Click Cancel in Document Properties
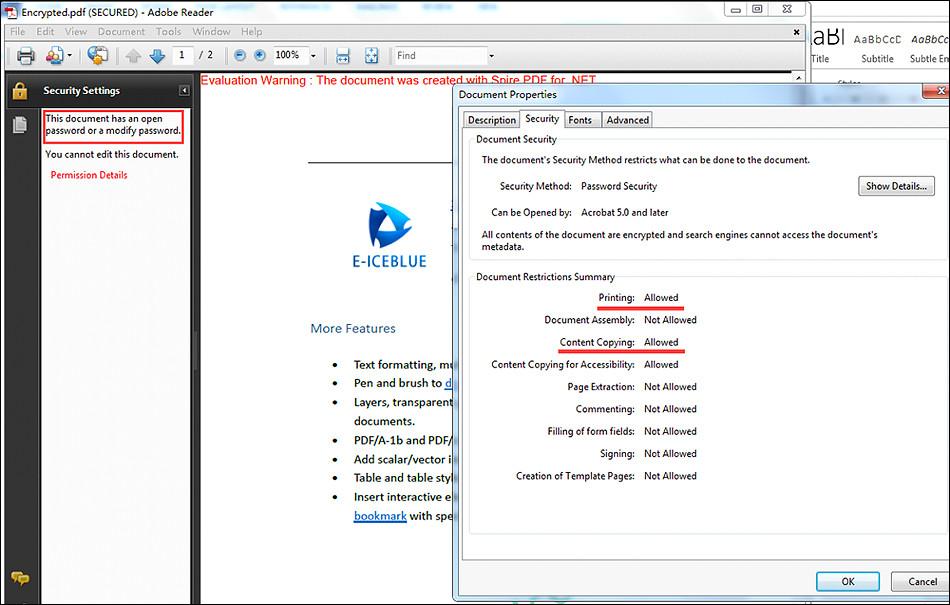Viewport: 950px width, 605px height. (922, 581)
